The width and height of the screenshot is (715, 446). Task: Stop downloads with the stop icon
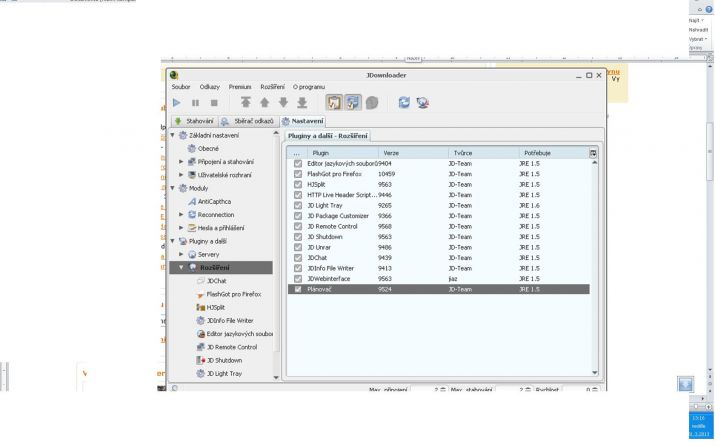214,103
